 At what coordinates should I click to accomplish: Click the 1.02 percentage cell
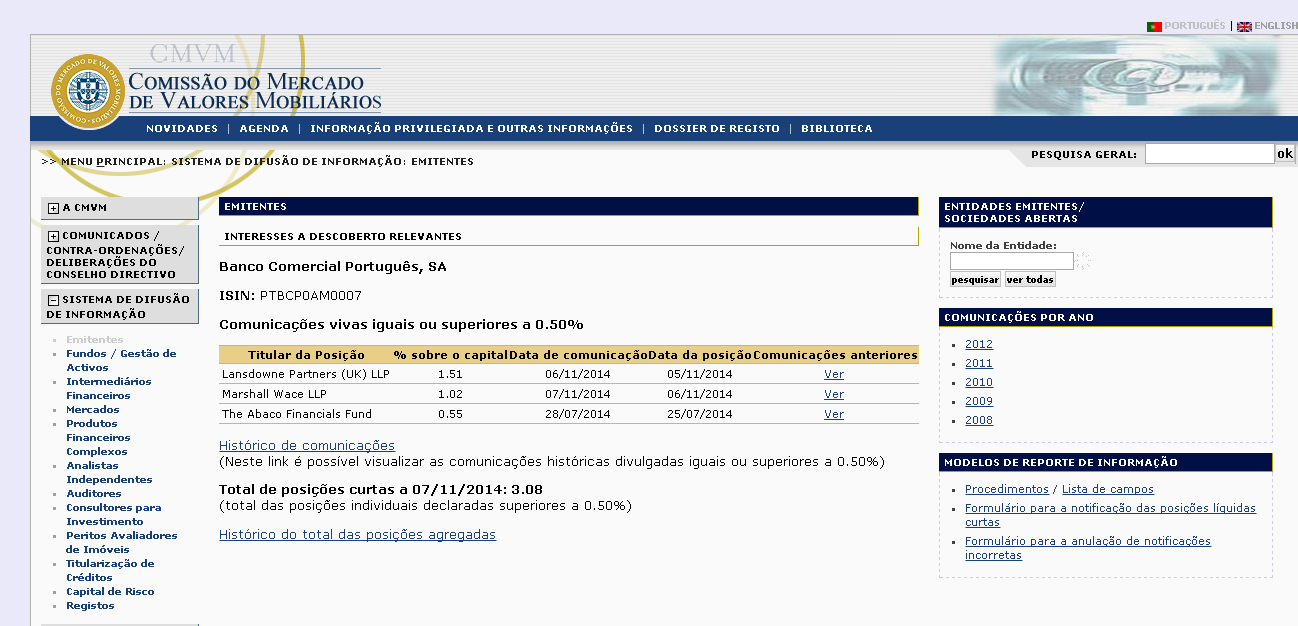(450, 394)
